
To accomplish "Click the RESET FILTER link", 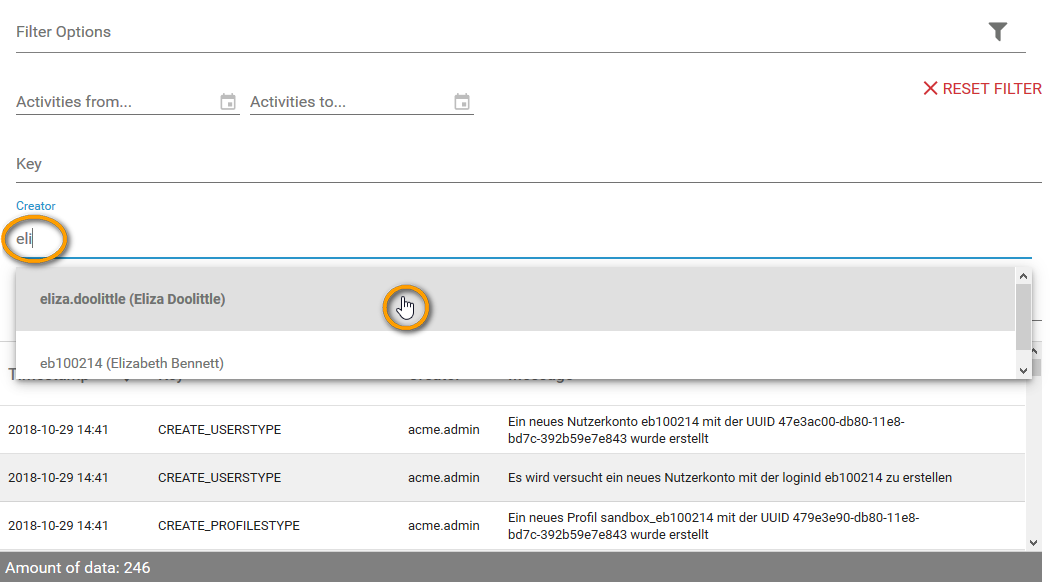I will [x=990, y=88].
